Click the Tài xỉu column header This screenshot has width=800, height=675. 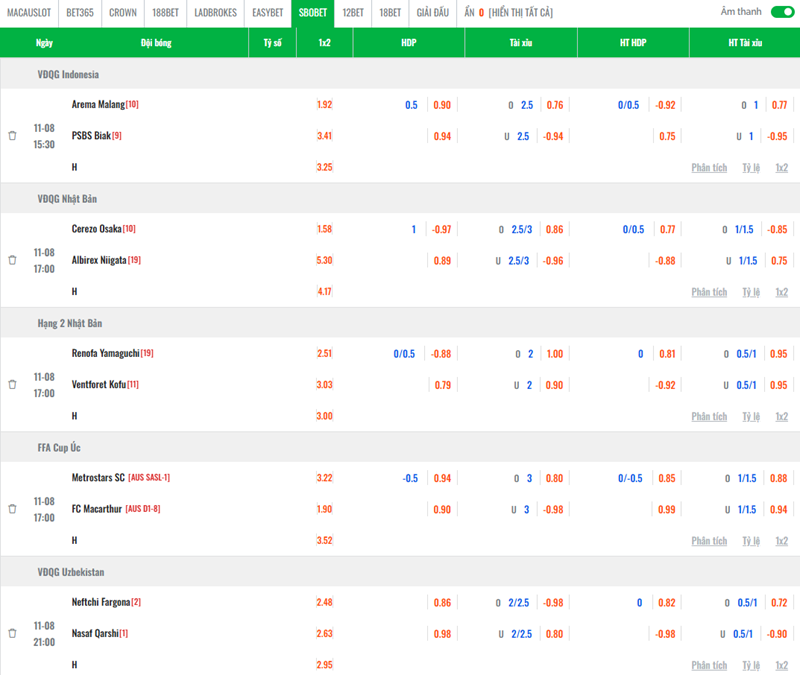(521, 43)
